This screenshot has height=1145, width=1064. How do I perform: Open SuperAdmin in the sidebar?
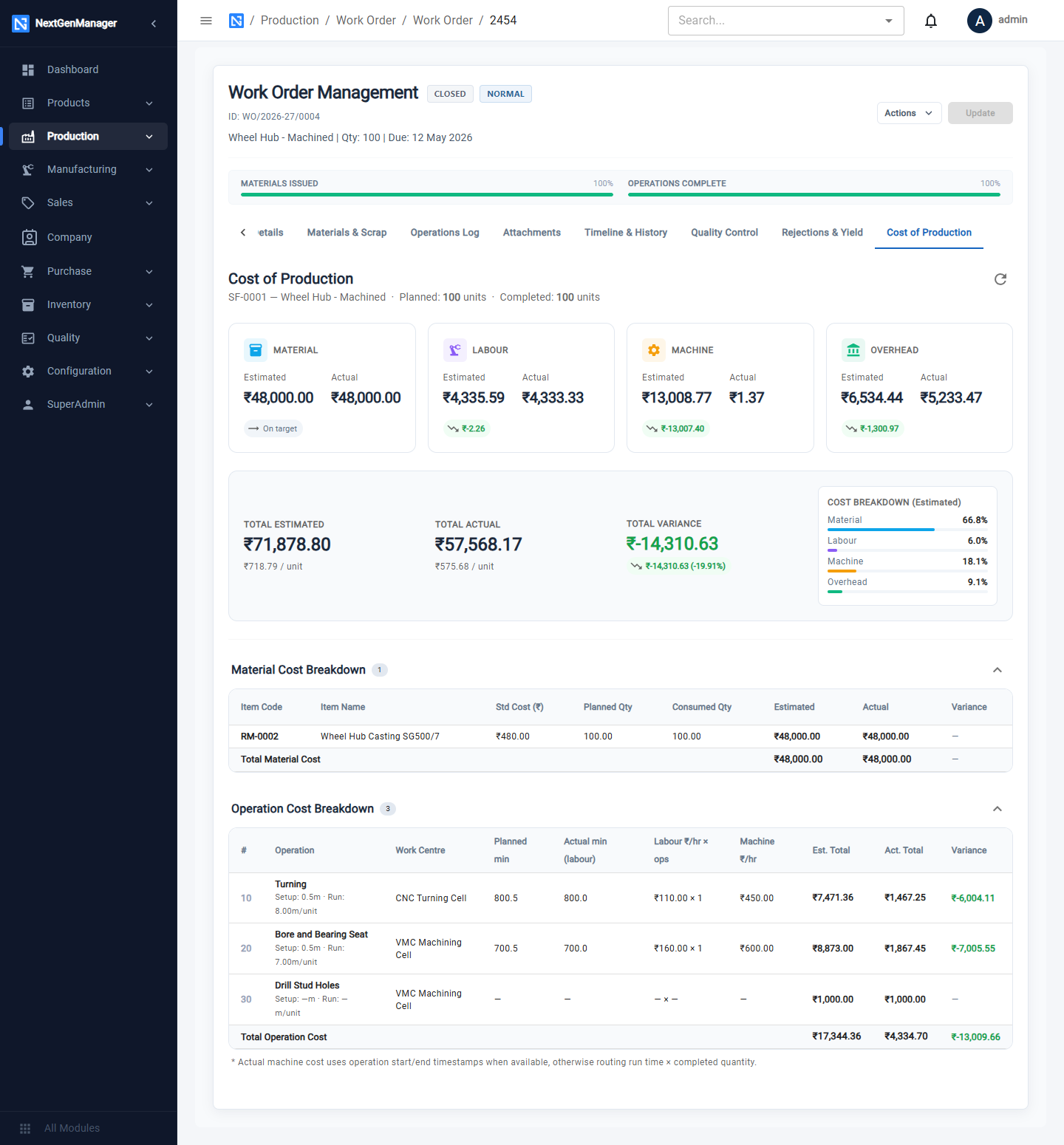tap(88, 404)
